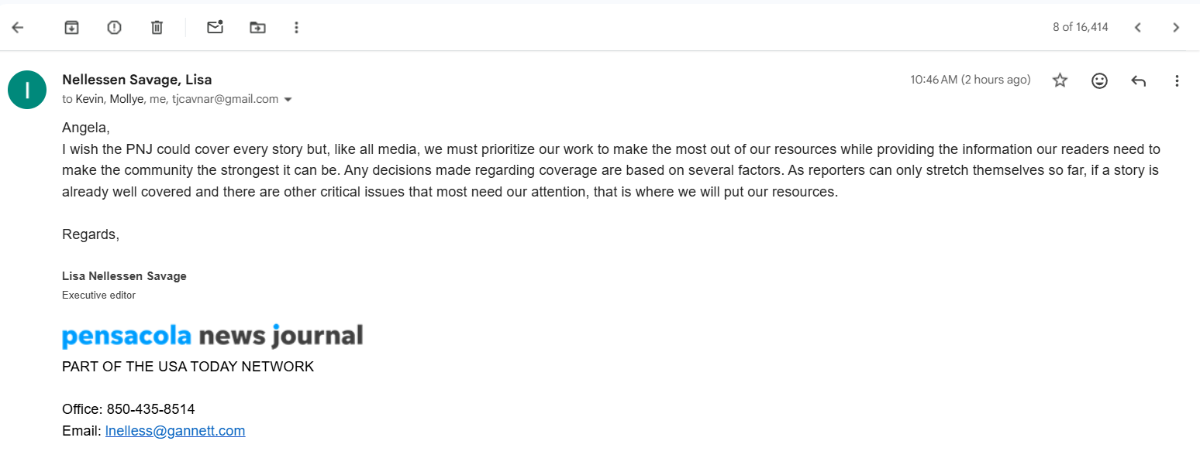Go to the older email arrow
1200x458 pixels.
(x=1176, y=27)
